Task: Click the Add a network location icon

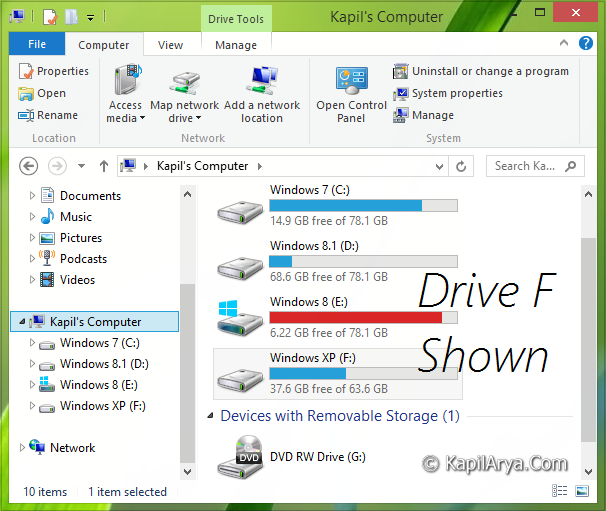Action: pyautogui.click(x=262, y=80)
